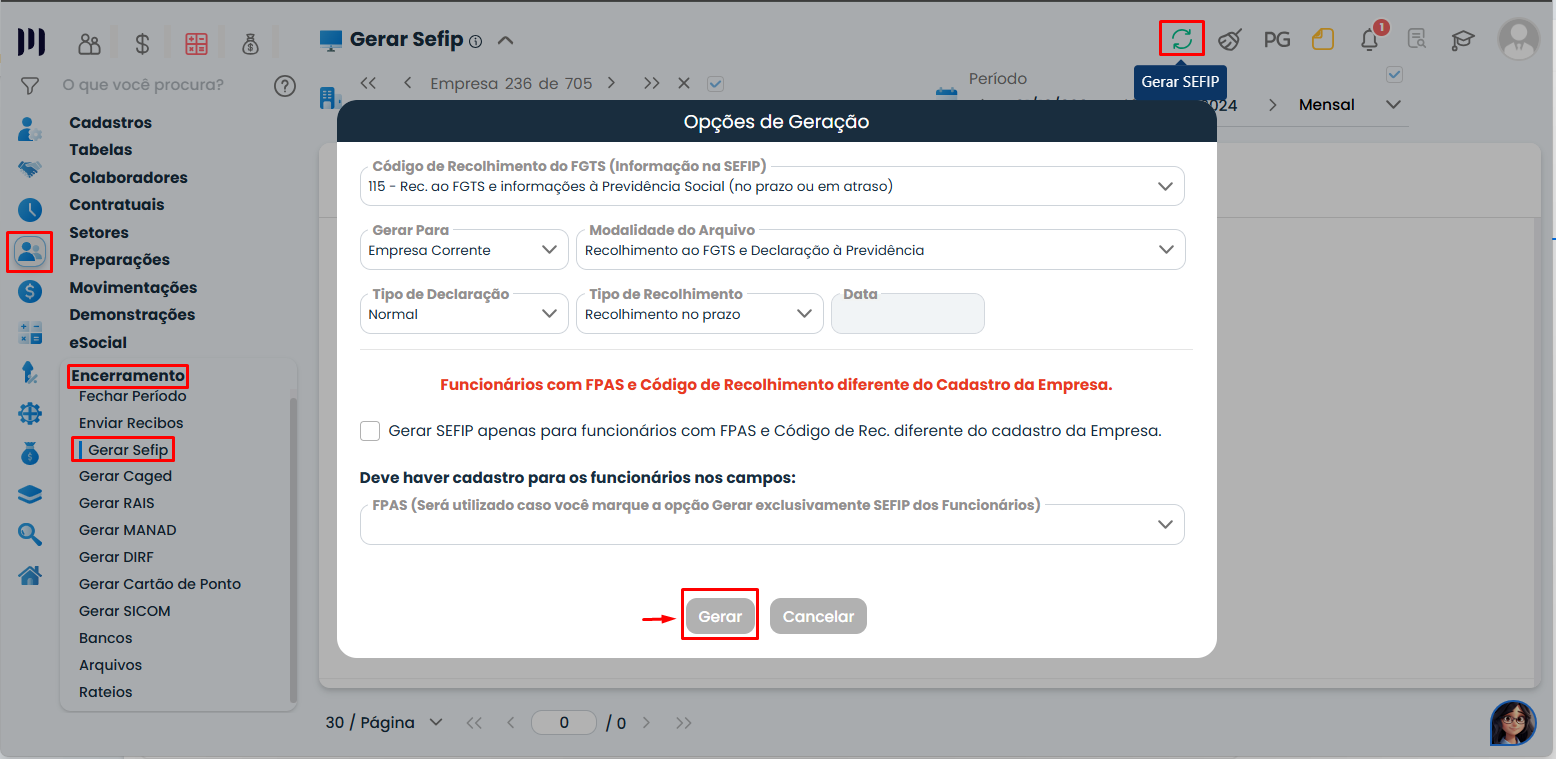This screenshot has width=1556, height=759.
Task: Select the user-with-gear sidebar icon
Action: pos(30,128)
